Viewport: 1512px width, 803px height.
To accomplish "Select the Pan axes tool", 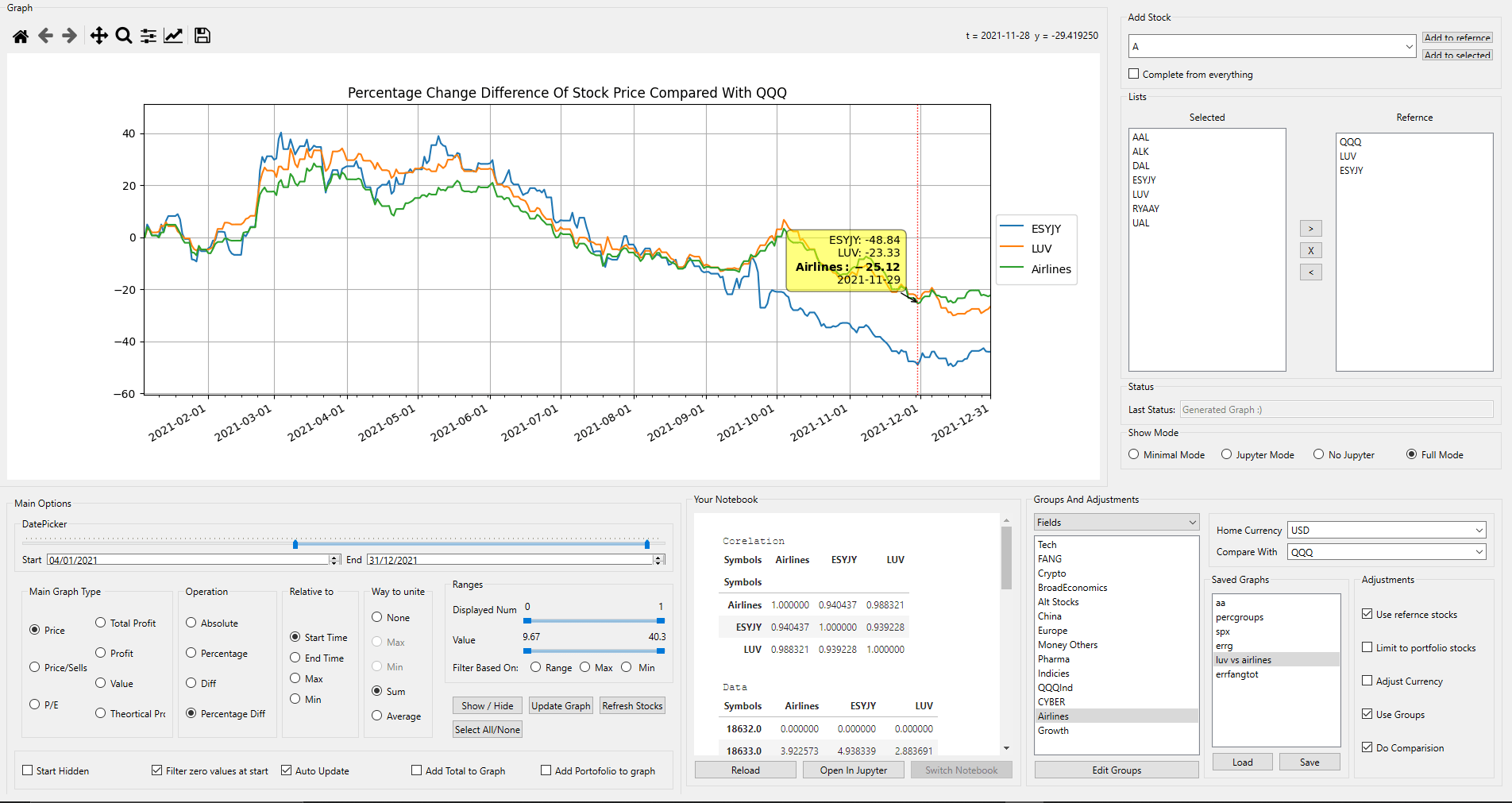I will click(98, 36).
